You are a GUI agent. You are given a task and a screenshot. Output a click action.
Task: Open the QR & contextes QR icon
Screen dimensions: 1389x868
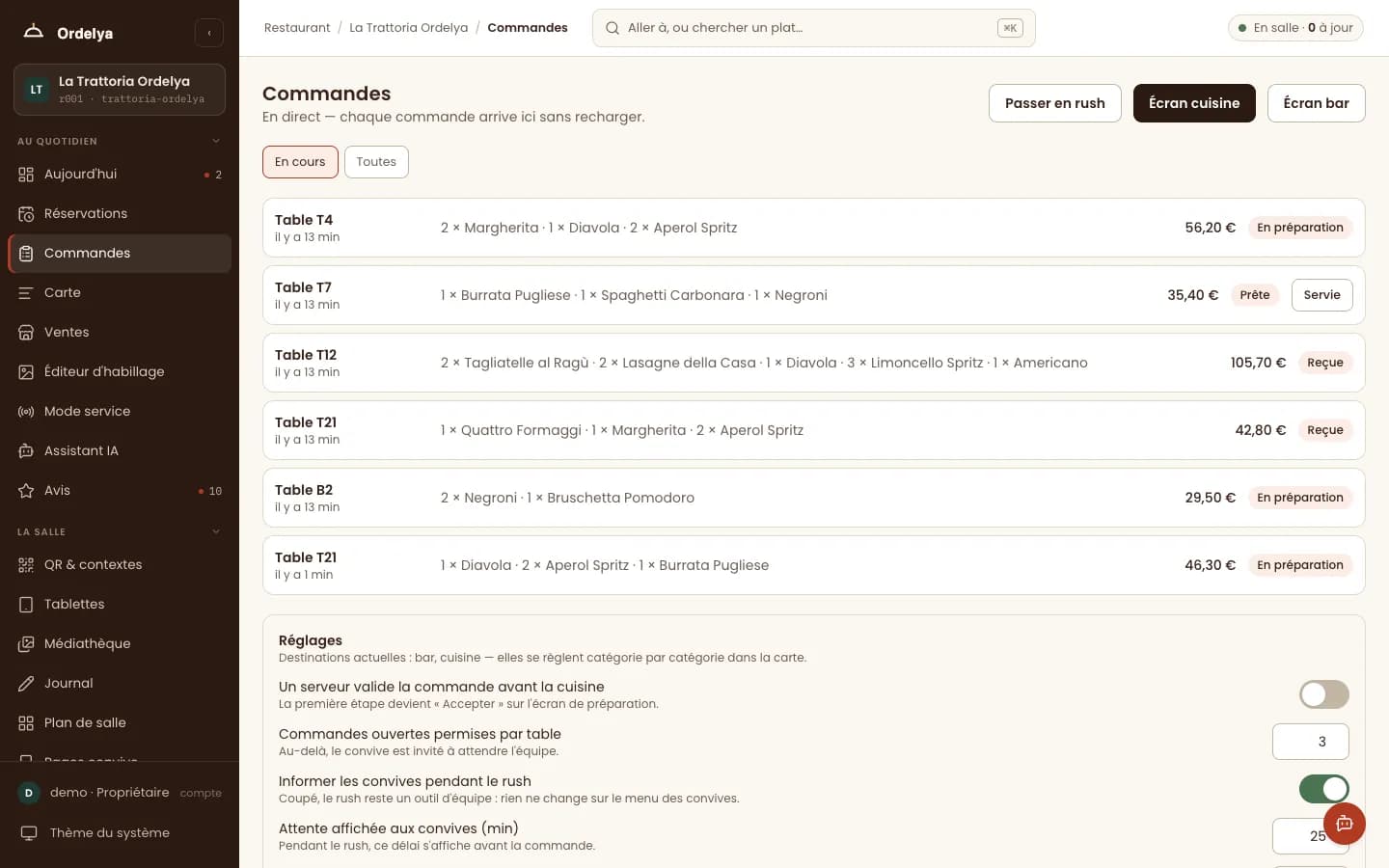point(26,565)
